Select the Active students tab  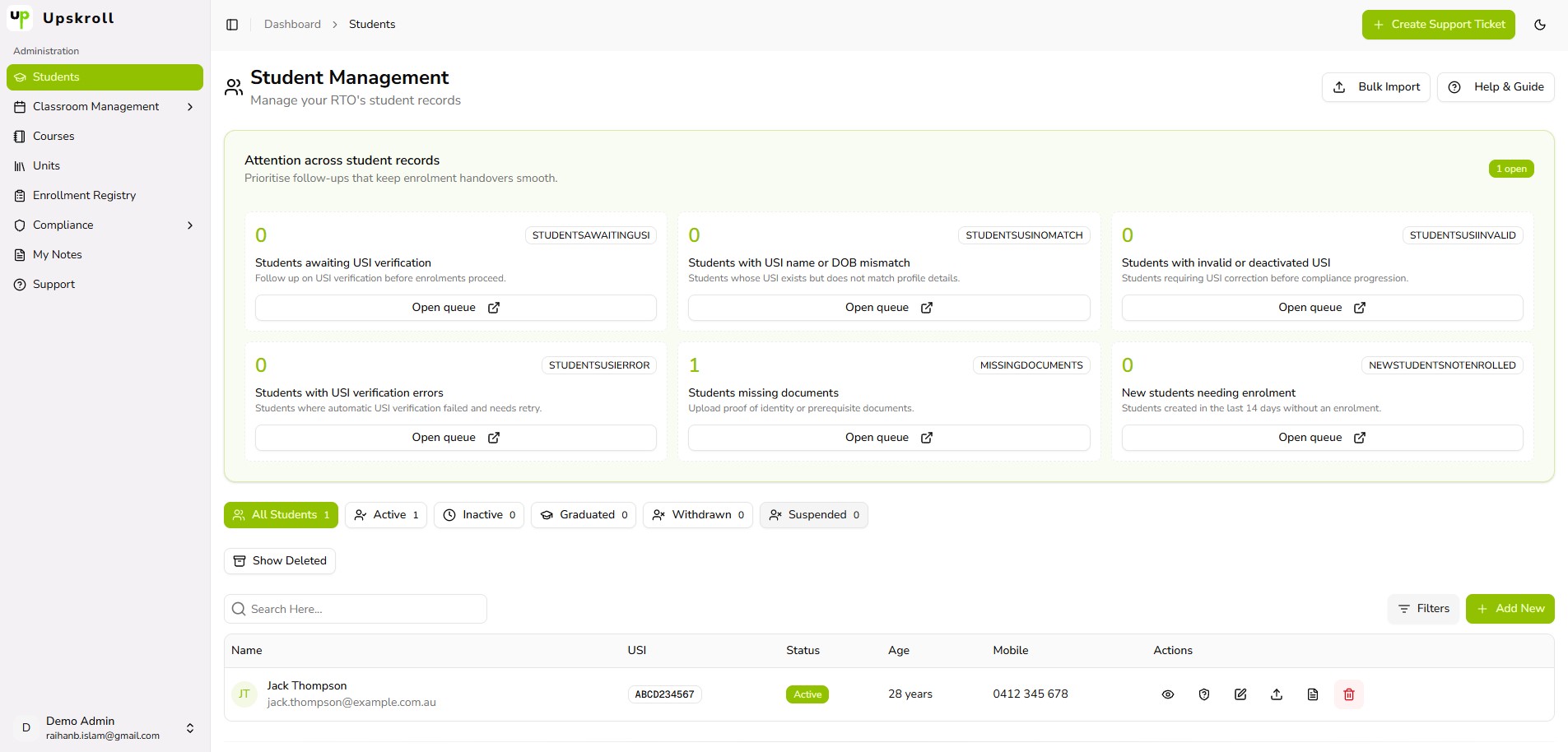386,515
